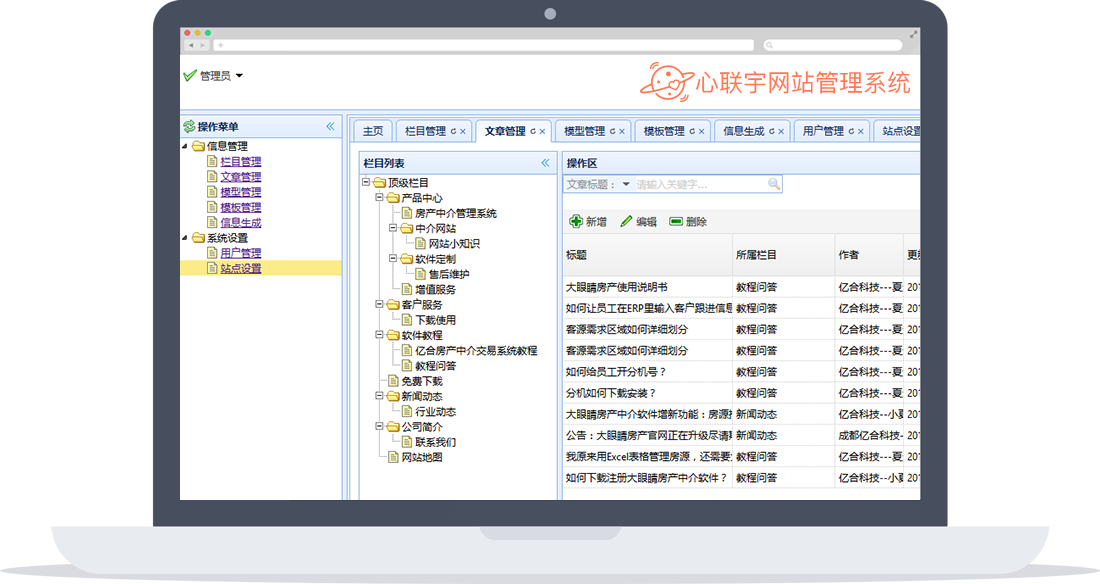Click the pencil 编辑 icon

pos(626,222)
